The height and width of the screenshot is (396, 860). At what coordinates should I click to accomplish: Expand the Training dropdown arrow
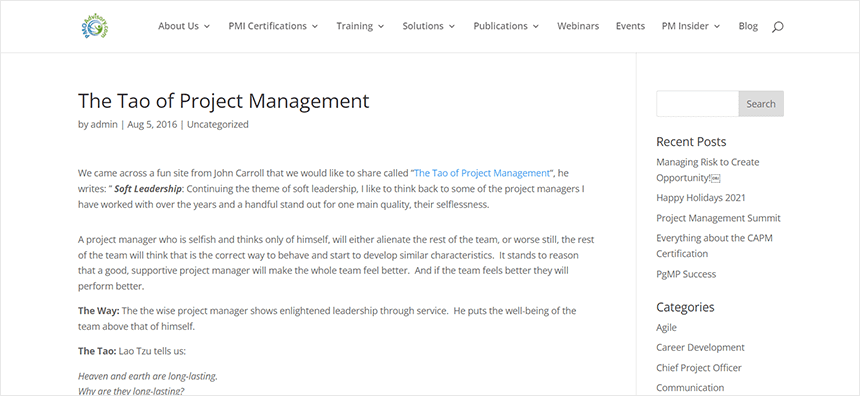[x=381, y=26]
